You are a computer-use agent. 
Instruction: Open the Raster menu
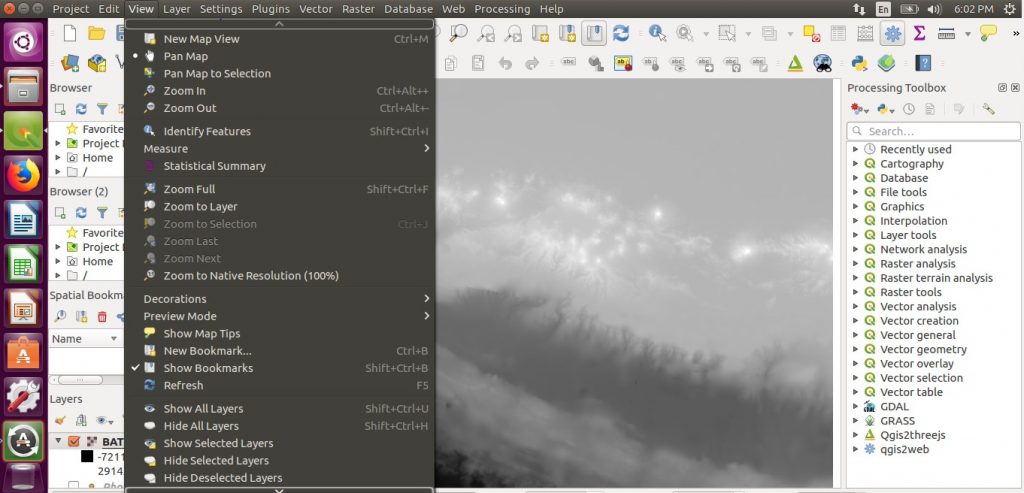coord(359,9)
